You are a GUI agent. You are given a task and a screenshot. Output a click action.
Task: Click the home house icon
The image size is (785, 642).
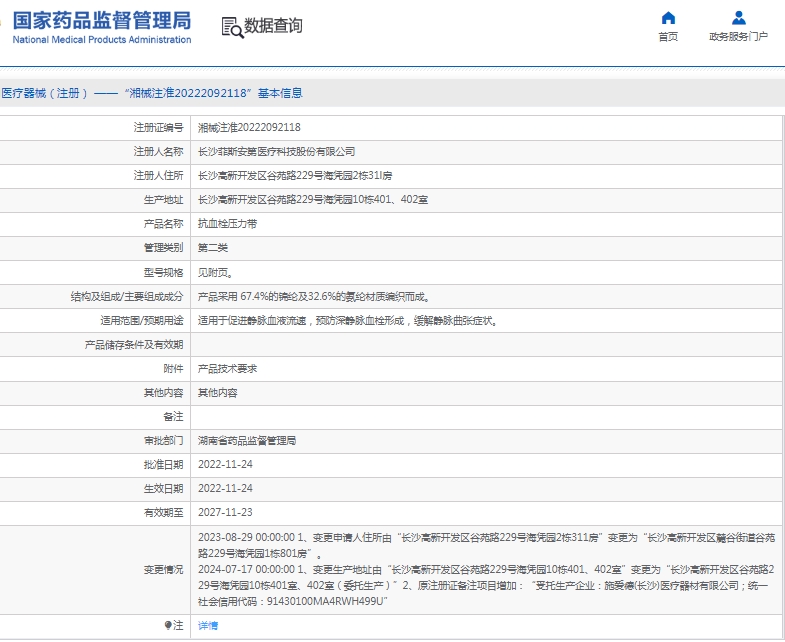(x=668, y=19)
